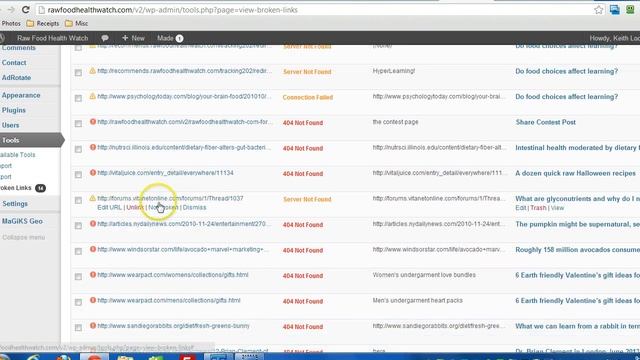
Task: Check the box for rawfoodhealthwatch-com-for link row
Action: [78, 124]
